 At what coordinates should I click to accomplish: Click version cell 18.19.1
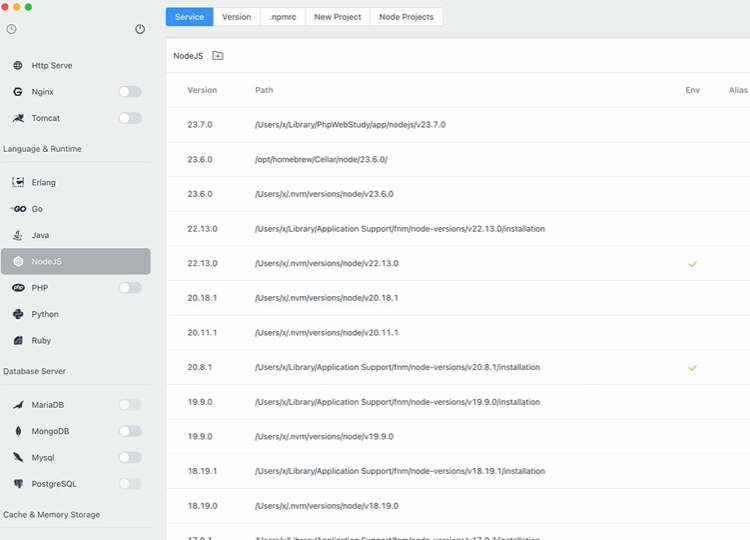(x=202, y=471)
